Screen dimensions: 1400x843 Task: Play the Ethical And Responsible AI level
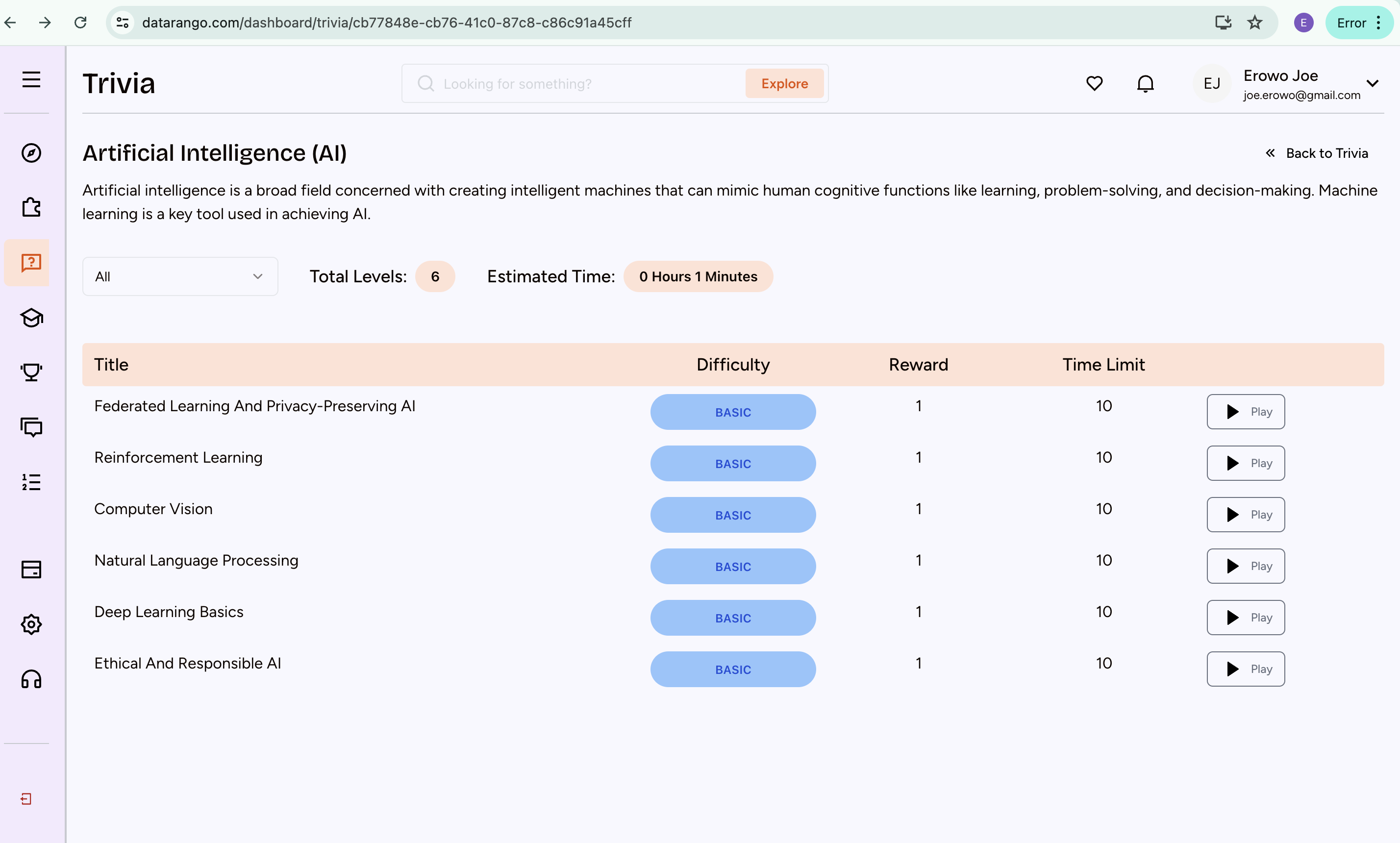(1246, 669)
